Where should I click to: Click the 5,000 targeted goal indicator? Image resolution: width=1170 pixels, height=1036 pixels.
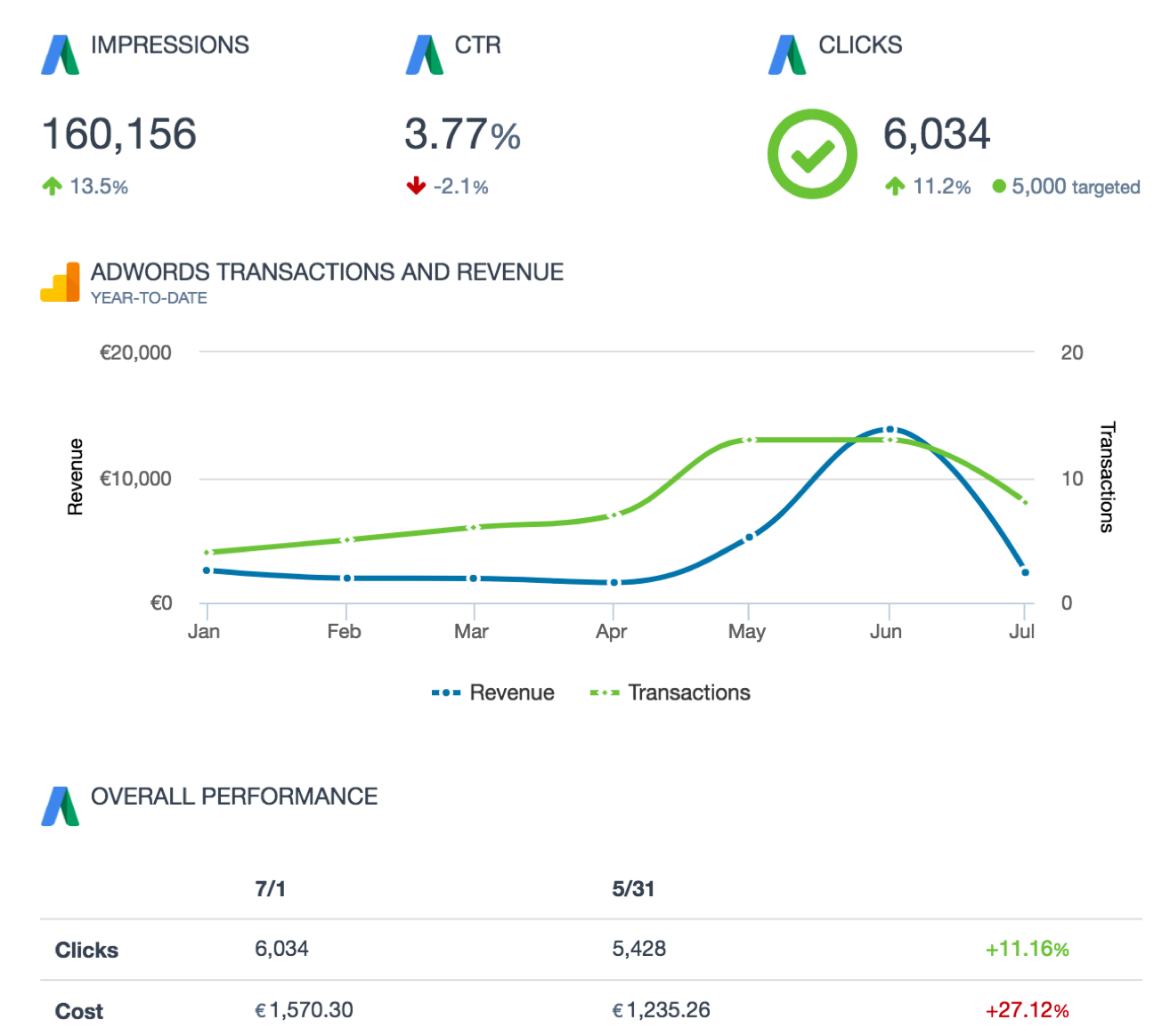tap(1067, 187)
